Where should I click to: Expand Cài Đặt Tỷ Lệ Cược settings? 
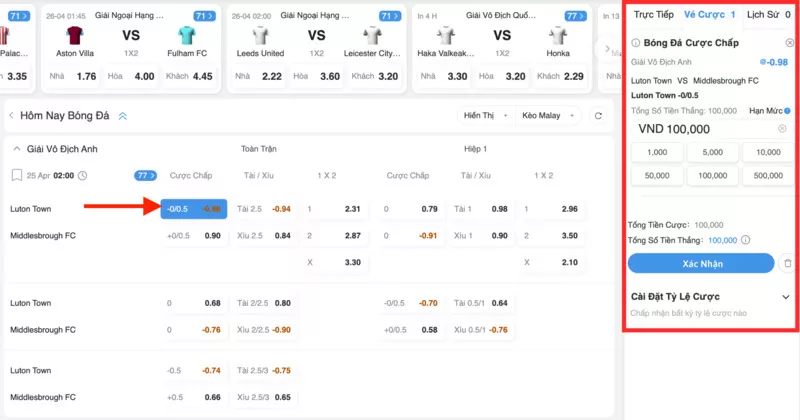coord(786,297)
